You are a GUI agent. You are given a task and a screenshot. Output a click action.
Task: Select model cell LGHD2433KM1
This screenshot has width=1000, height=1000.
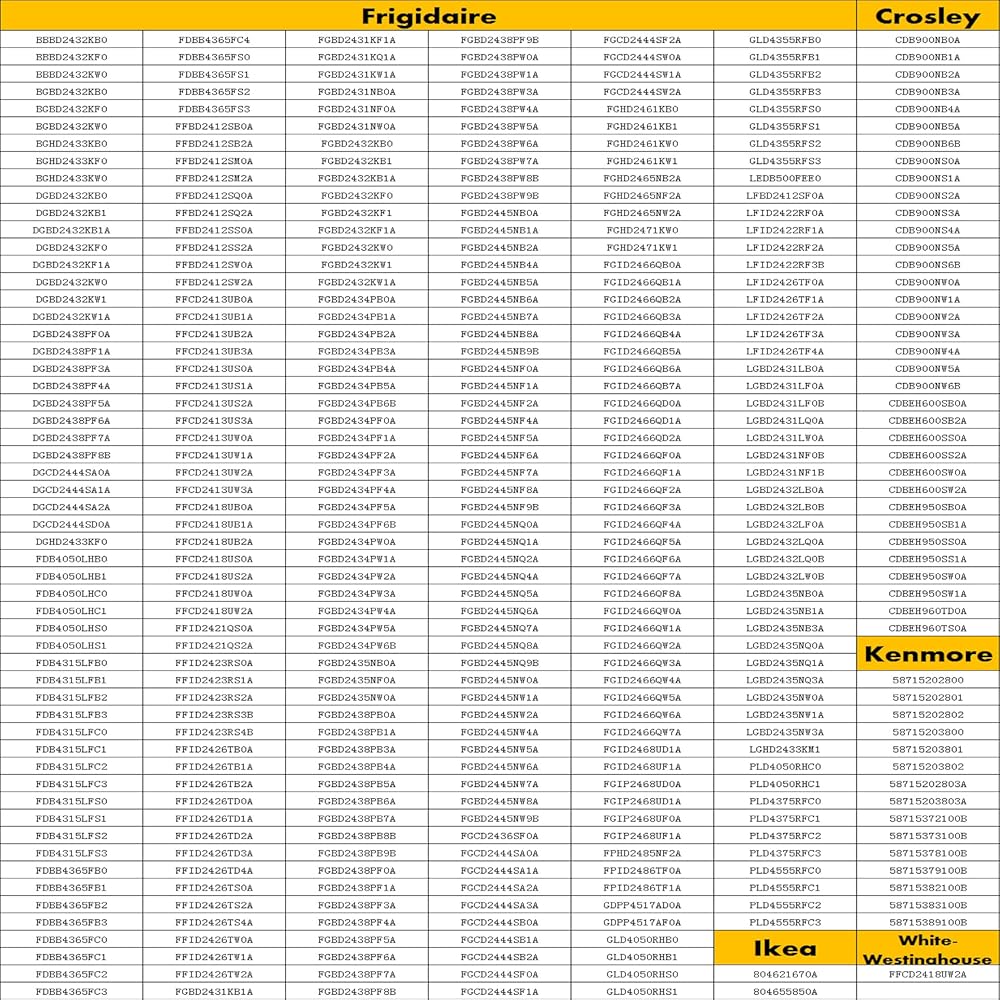point(785,749)
